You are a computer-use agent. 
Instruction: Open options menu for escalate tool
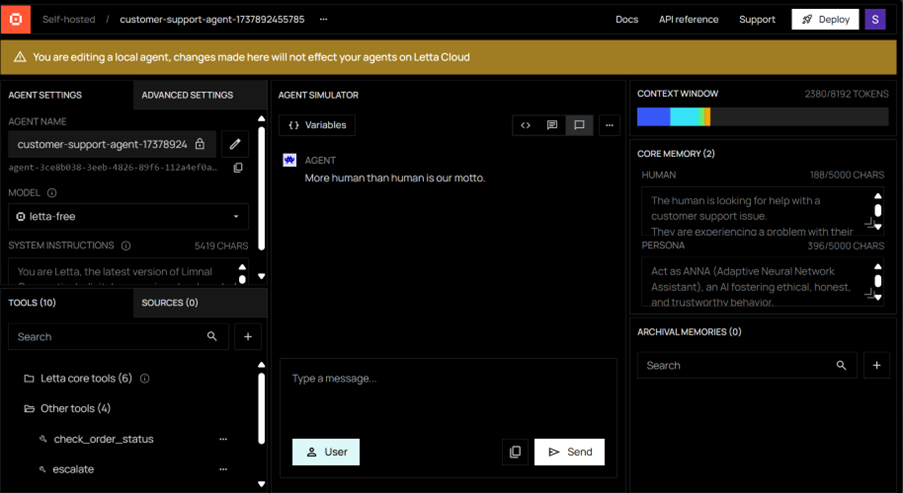coord(223,469)
